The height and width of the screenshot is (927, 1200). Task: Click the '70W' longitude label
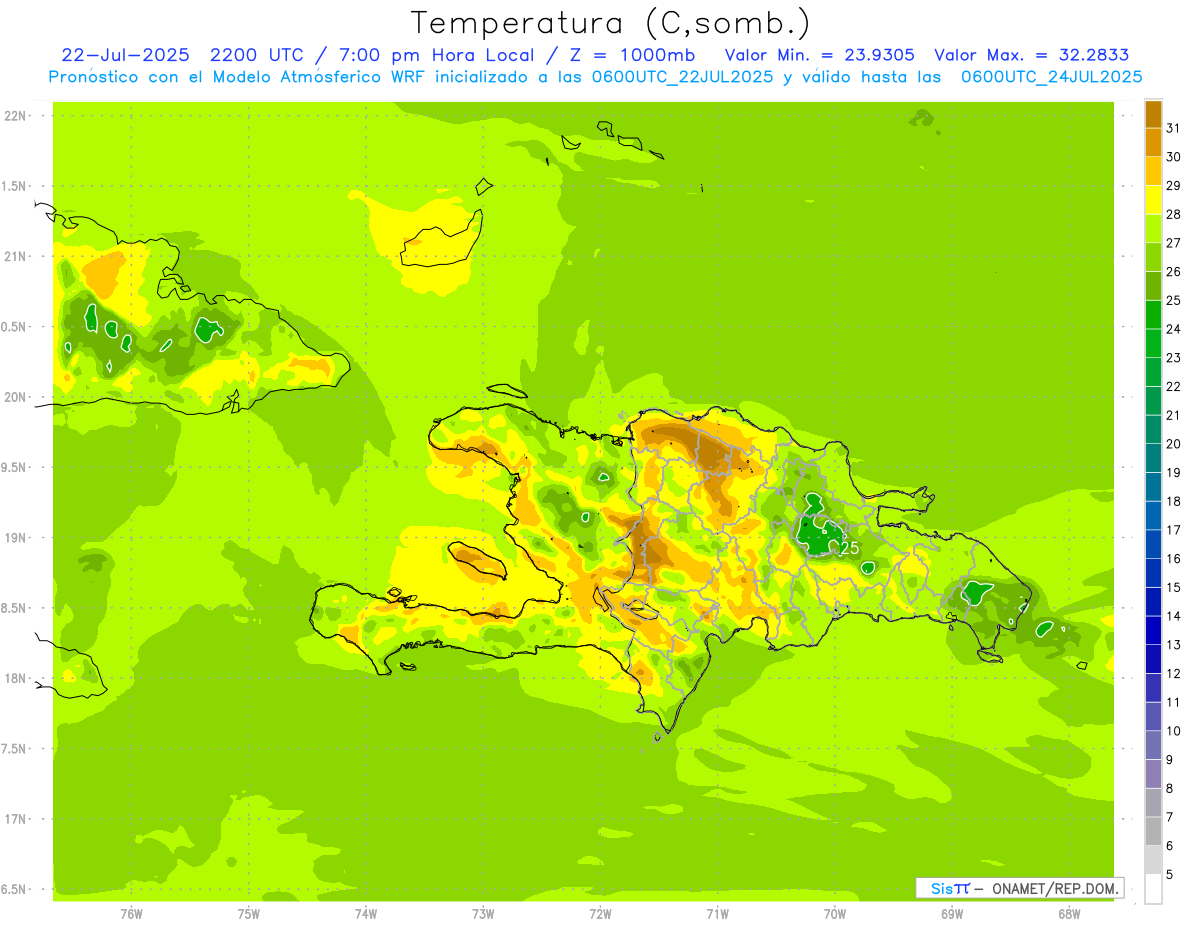835,913
